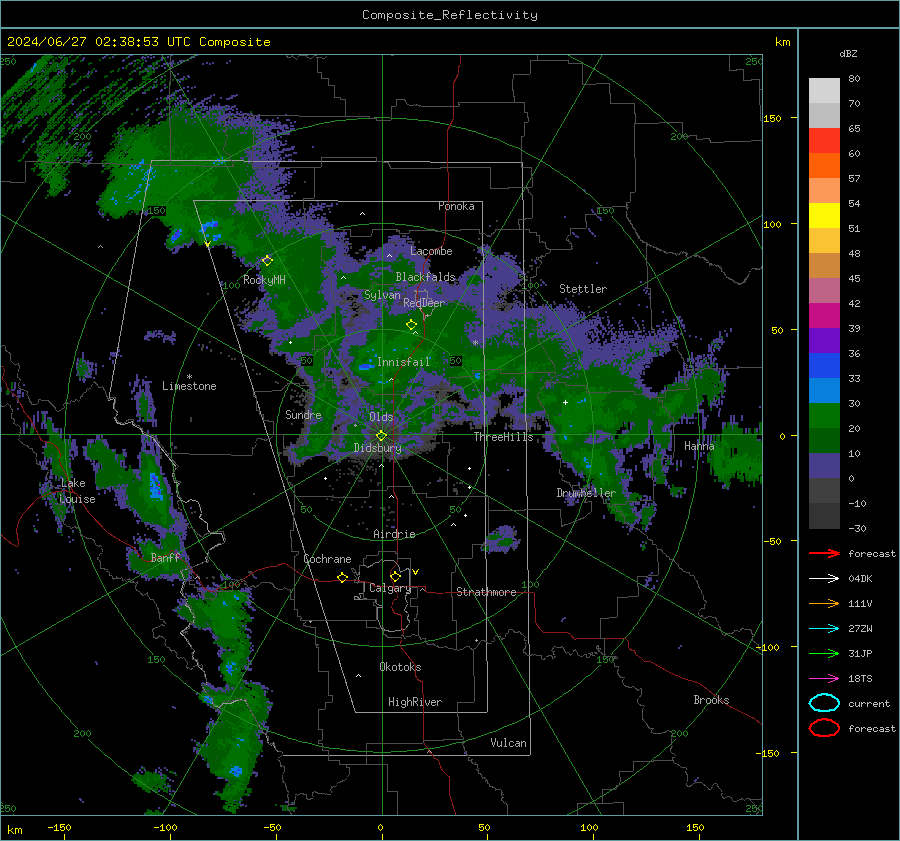Screen dimensions: 900x841
Task: Click the Vulcan map label
Action: coord(509,743)
